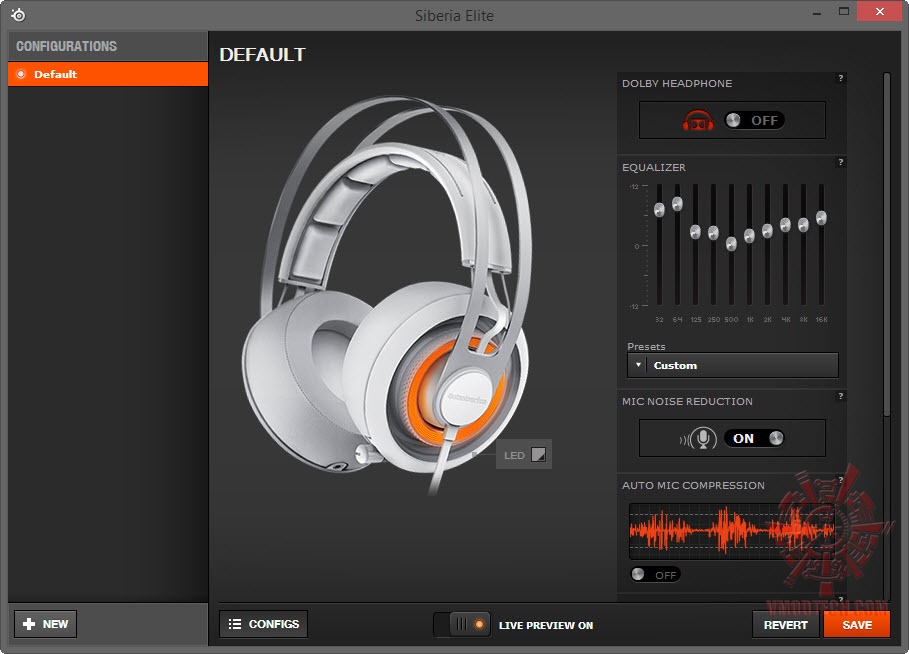Toggle Dolby Headphone OFF switch
The width and height of the screenshot is (909, 654).
(754, 120)
